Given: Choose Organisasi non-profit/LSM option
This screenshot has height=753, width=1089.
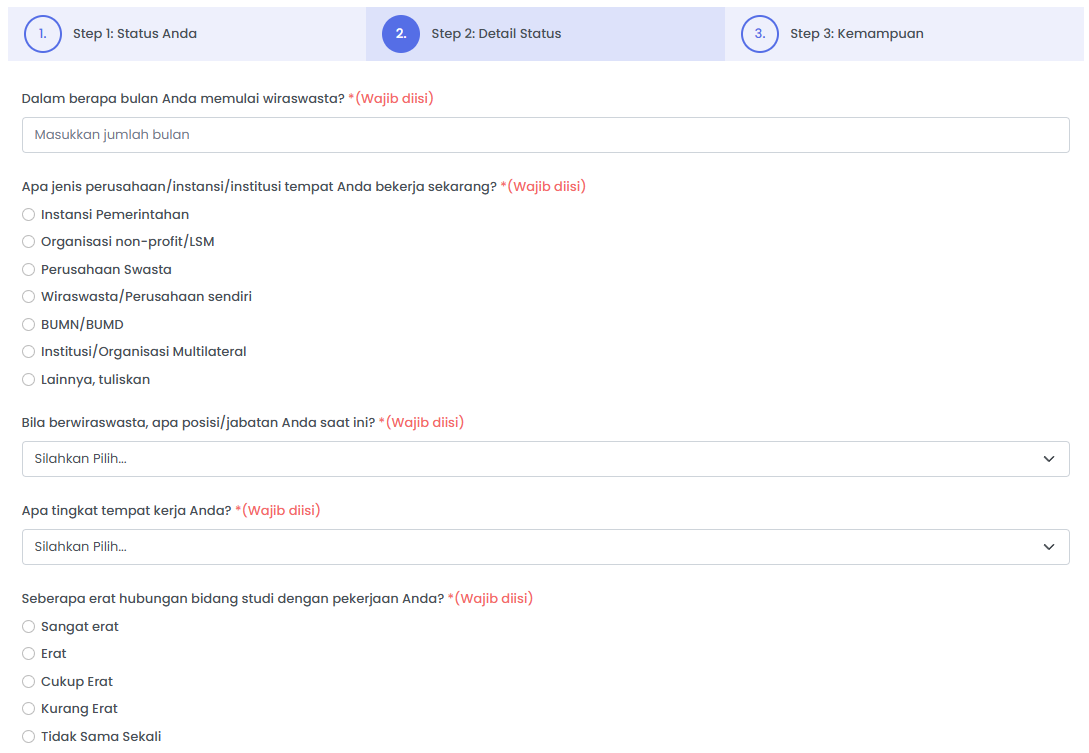Looking at the screenshot, I should tap(29, 242).
